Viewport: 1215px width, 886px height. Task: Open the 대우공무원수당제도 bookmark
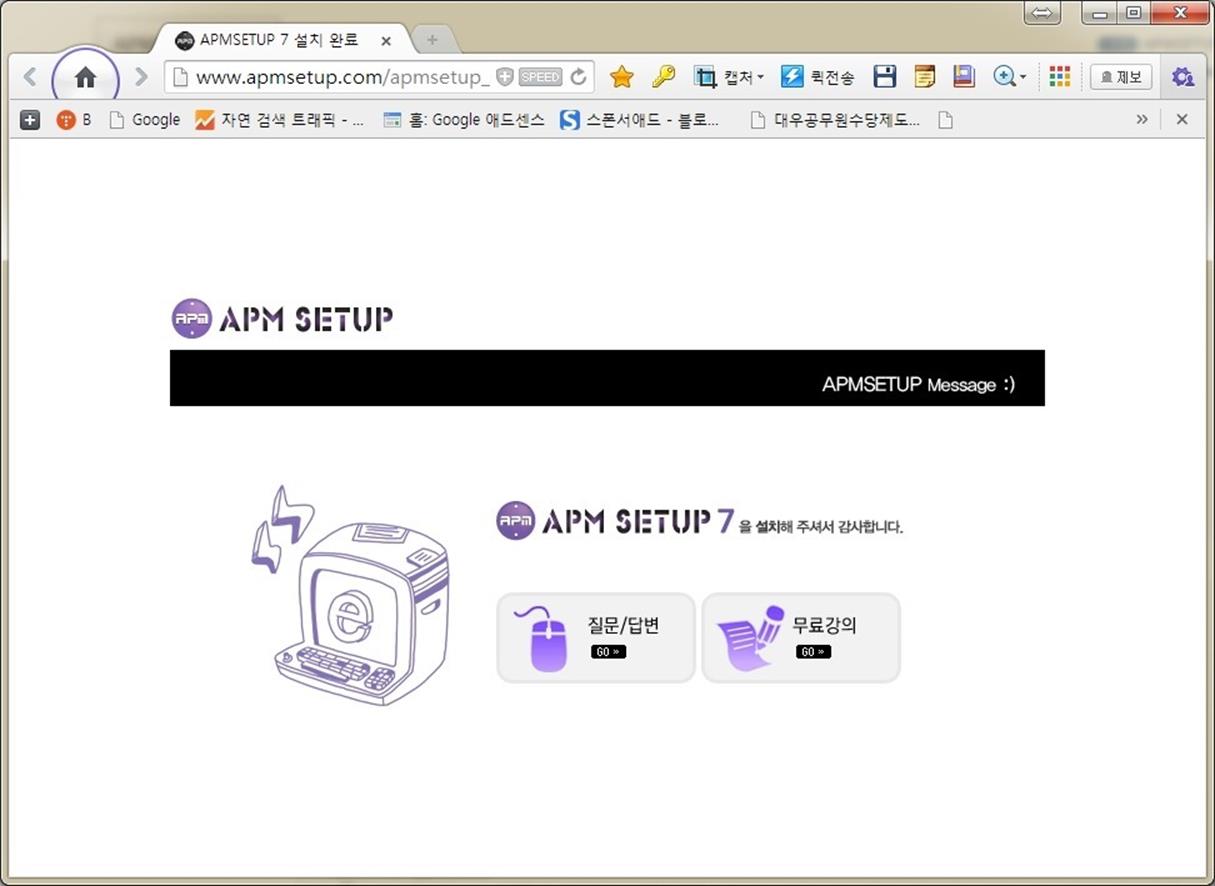coord(835,120)
